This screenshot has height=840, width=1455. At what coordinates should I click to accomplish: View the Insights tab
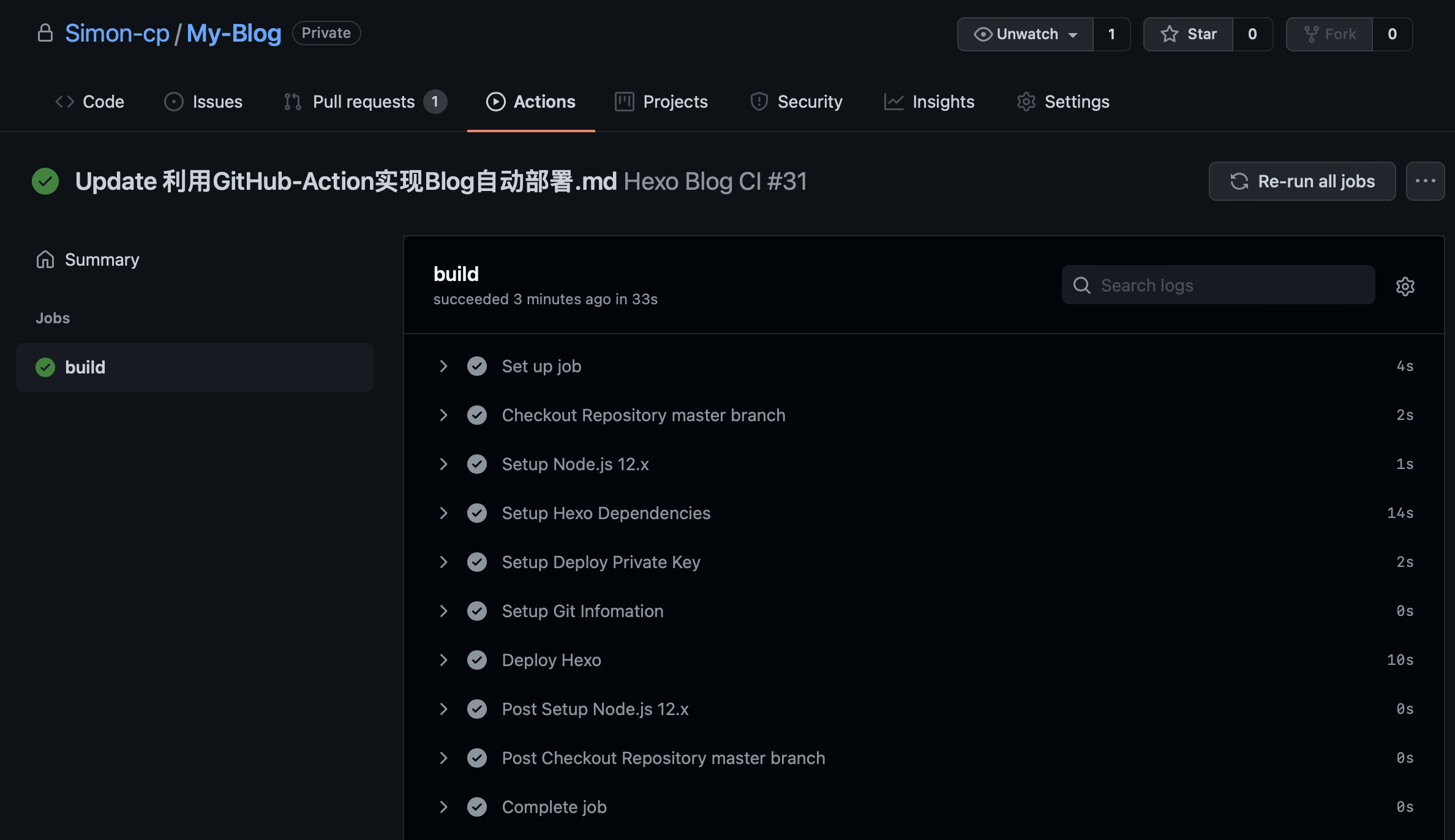[x=929, y=102]
